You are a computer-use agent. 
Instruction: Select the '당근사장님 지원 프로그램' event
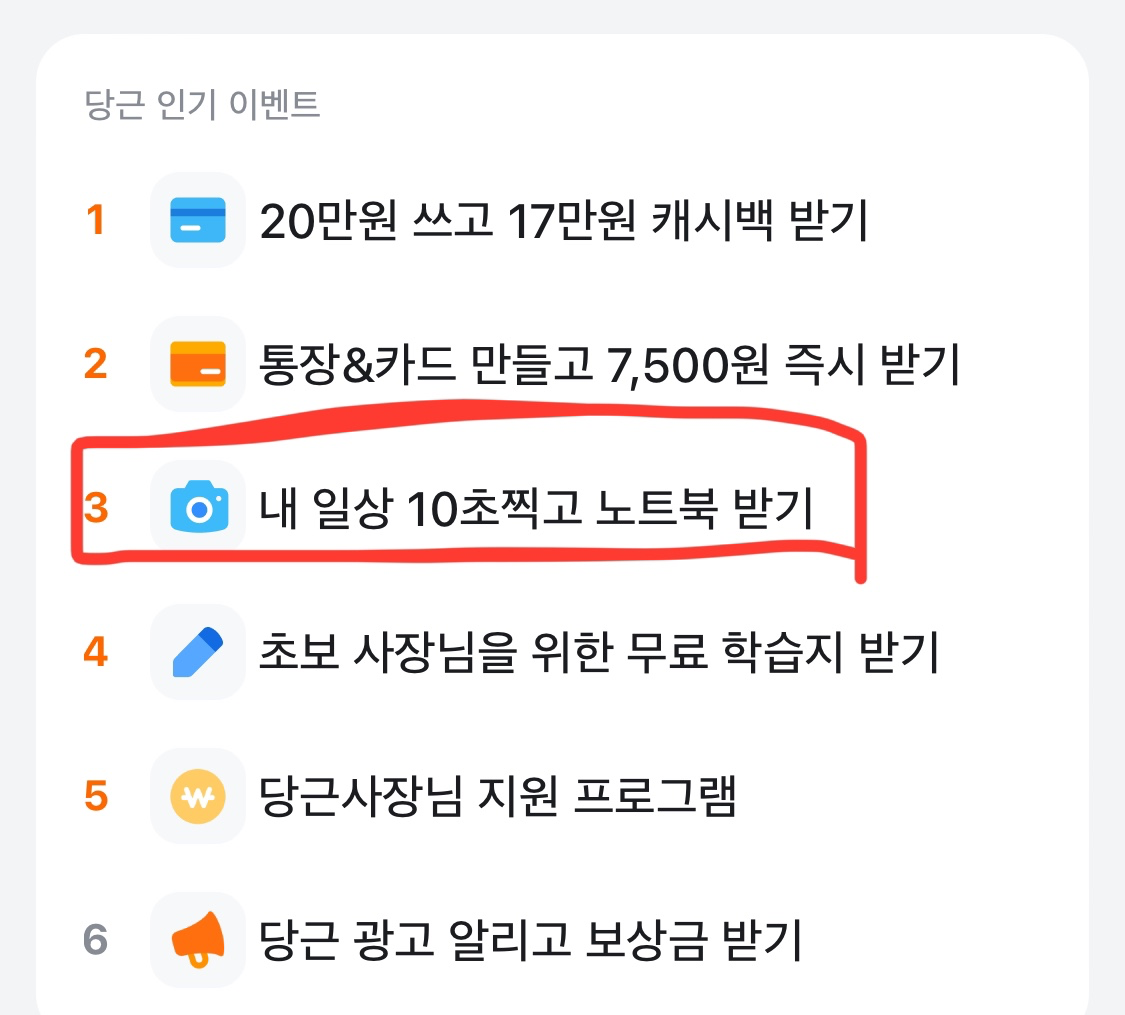tap(496, 797)
